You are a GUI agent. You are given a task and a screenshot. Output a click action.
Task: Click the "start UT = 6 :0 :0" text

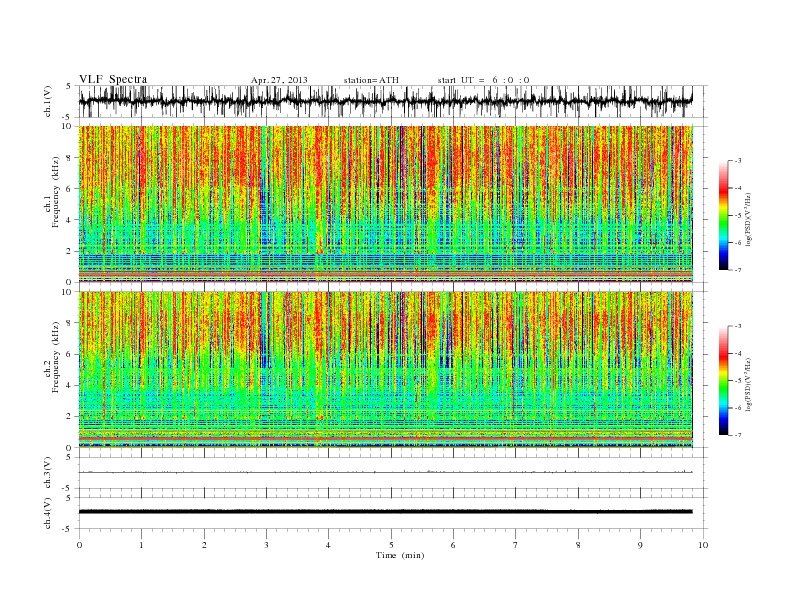(x=483, y=80)
